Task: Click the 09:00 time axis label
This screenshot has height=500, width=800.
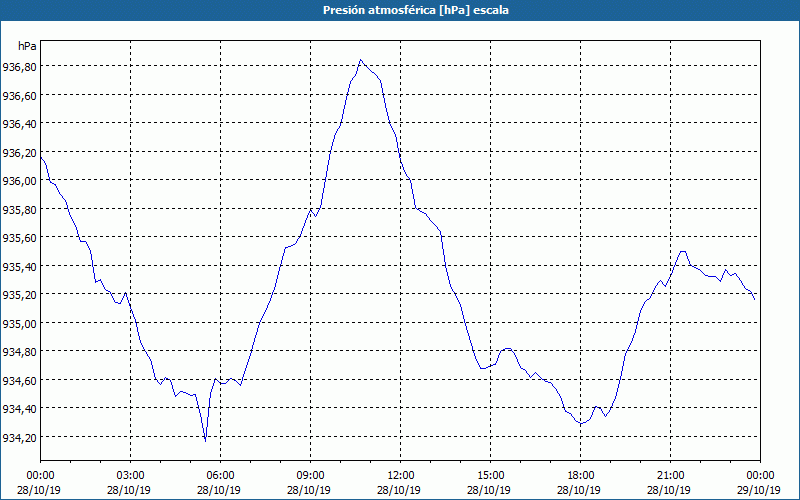Action: coord(310,476)
